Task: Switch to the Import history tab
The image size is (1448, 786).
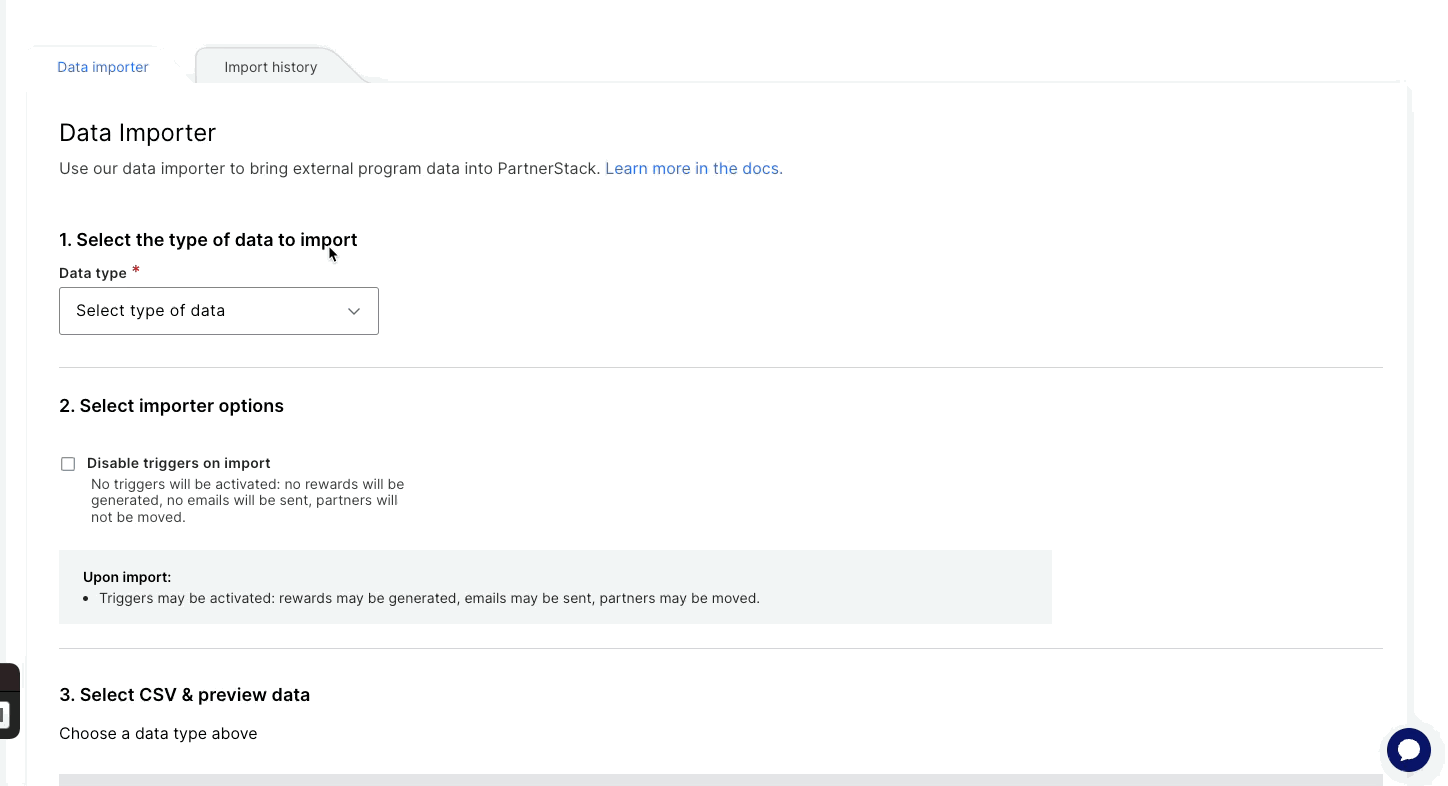Action: [270, 67]
